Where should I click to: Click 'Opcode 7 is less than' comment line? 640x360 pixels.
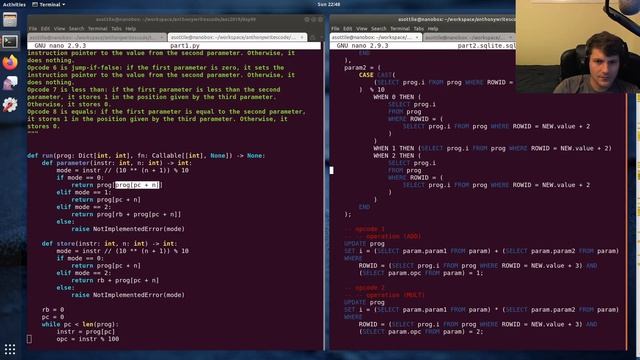[x=154, y=89]
